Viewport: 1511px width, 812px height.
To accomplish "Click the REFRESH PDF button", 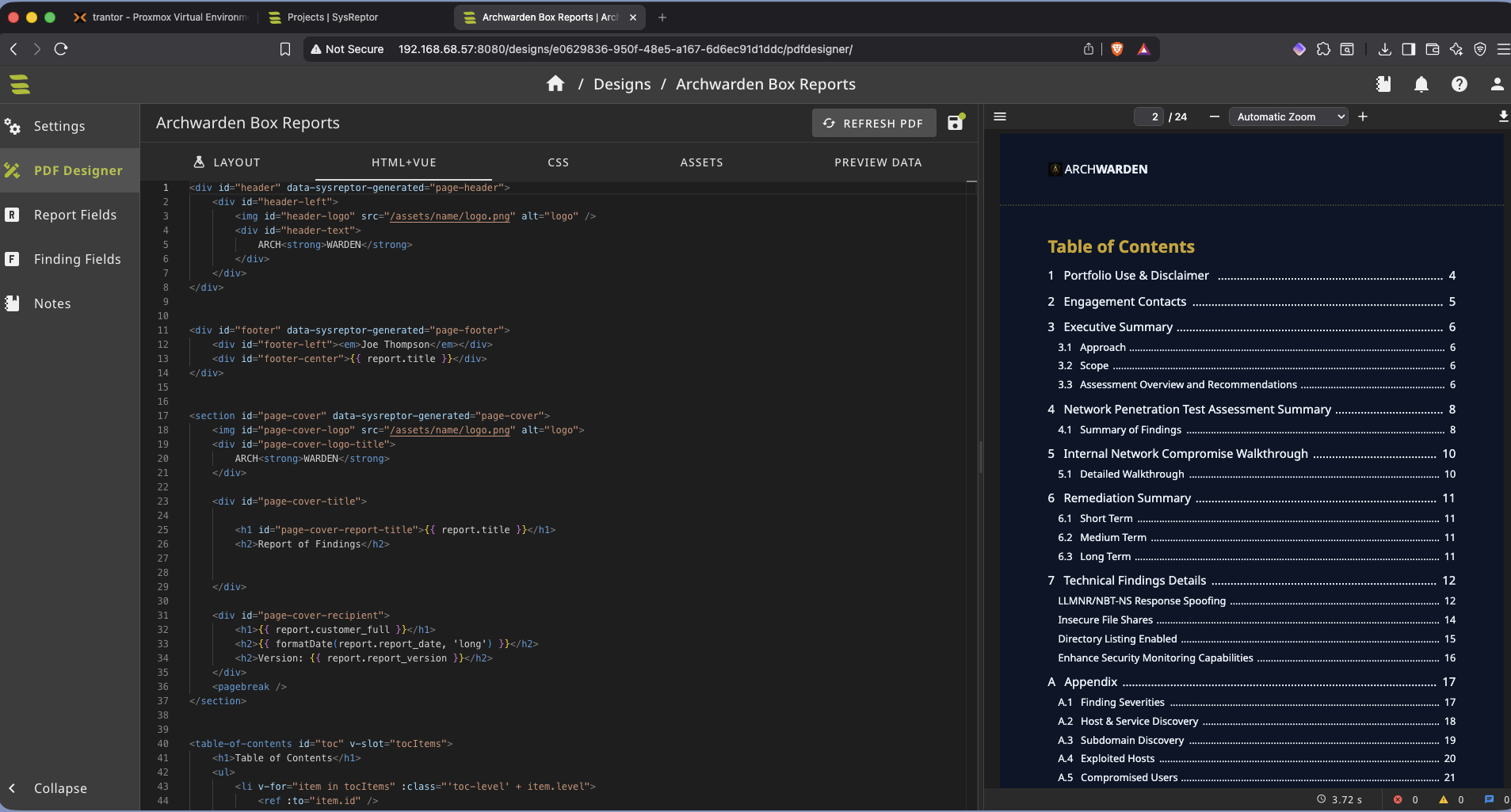I will click(873, 123).
